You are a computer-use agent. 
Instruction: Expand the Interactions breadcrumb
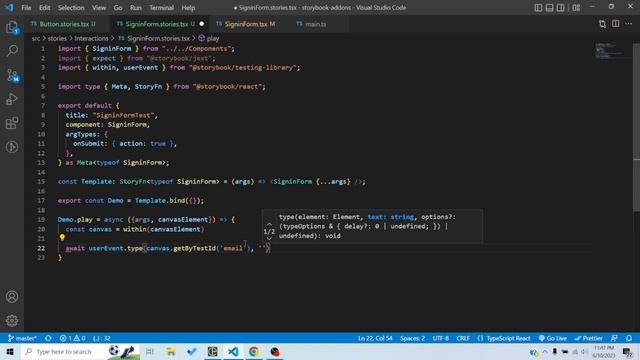point(91,38)
